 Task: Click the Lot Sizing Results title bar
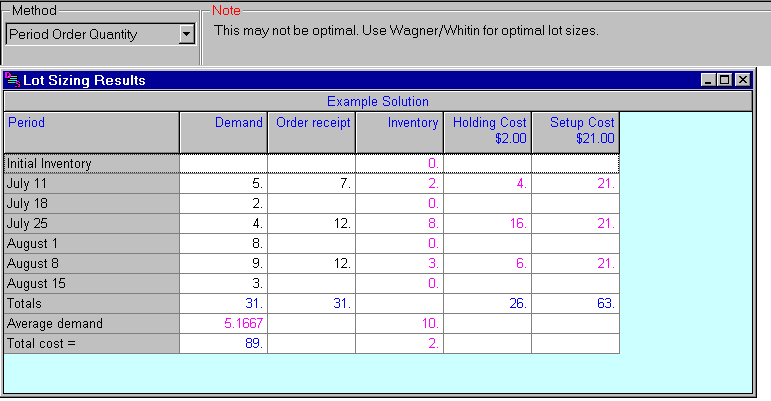click(350, 80)
